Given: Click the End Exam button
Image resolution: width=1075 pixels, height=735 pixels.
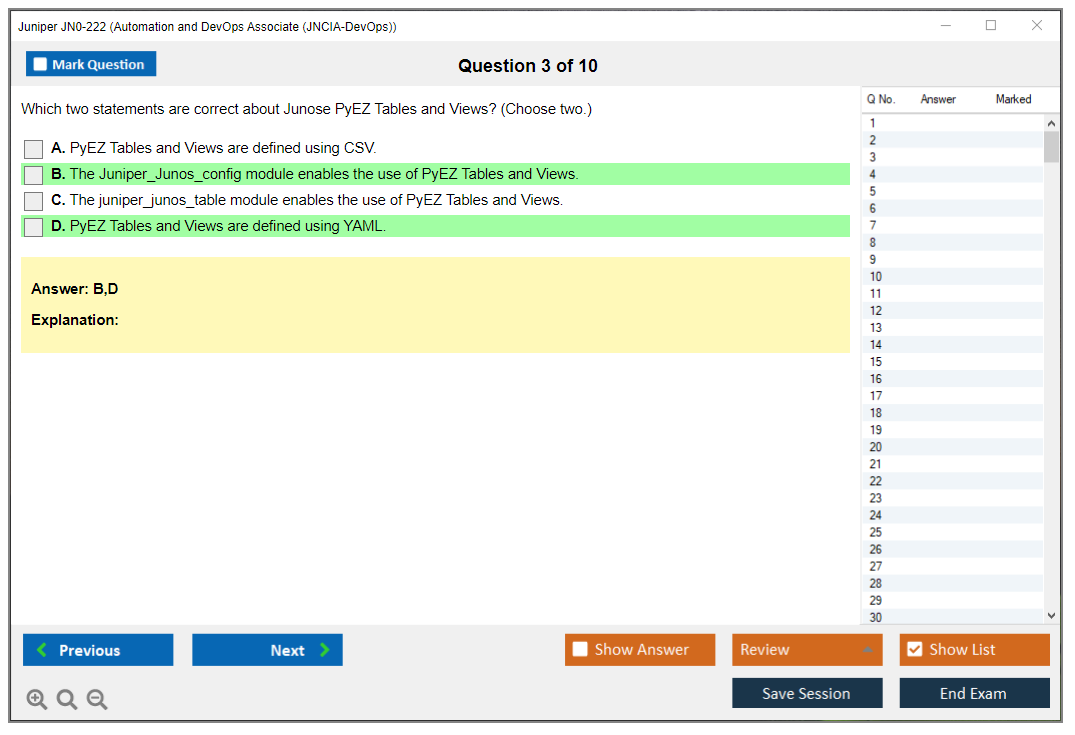Looking at the screenshot, I should (974, 693).
